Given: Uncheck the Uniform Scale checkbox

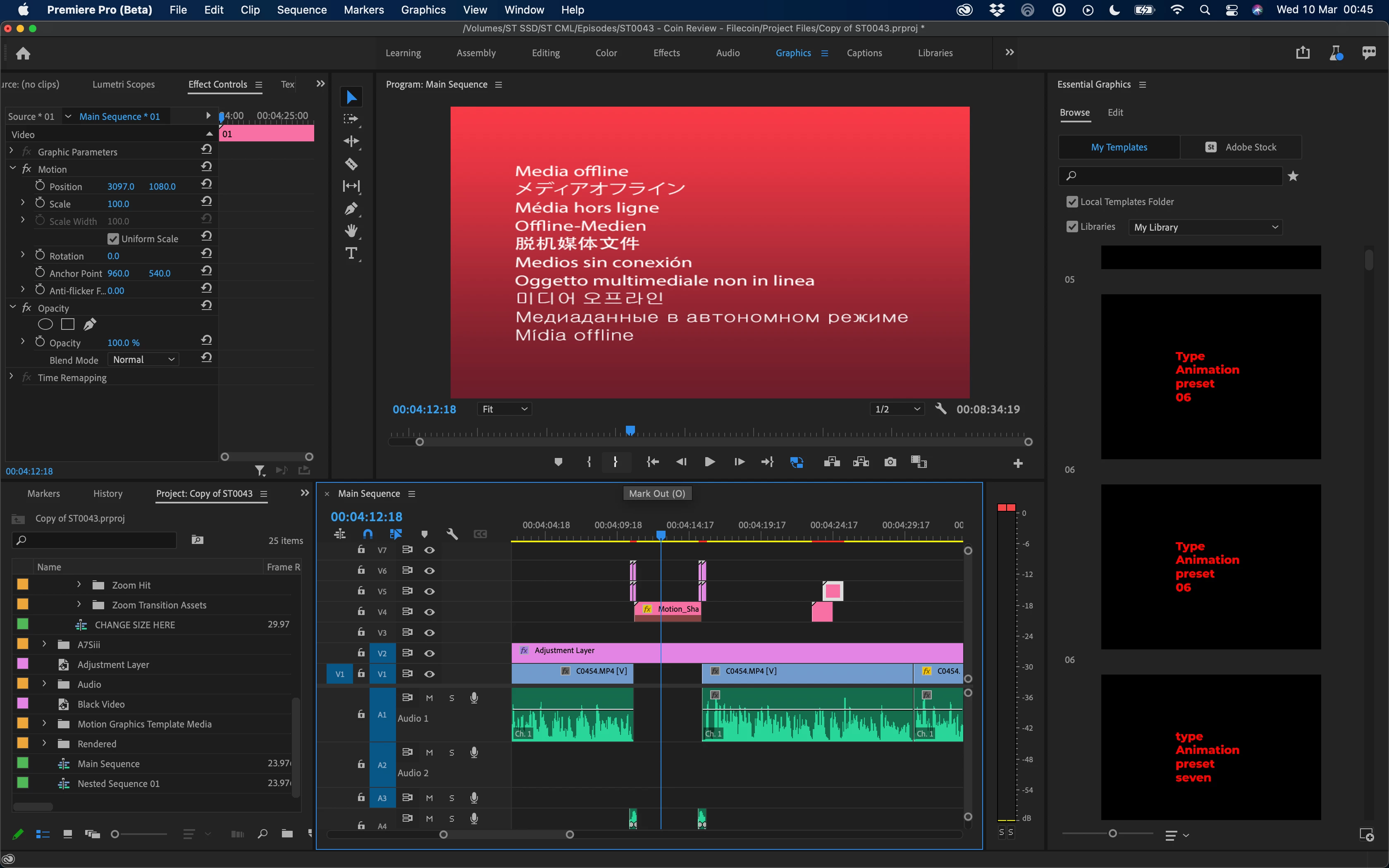Looking at the screenshot, I should [x=113, y=239].
